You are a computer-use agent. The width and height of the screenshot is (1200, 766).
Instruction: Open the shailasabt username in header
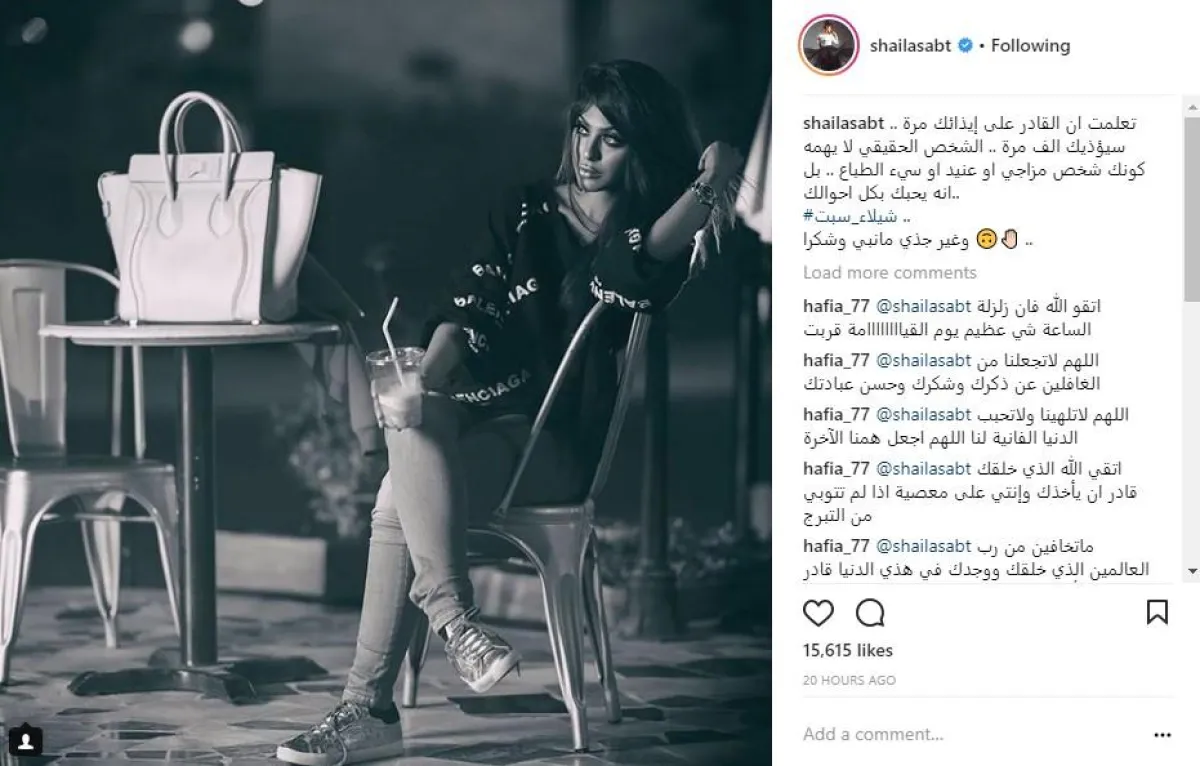[x=910, y=46]
